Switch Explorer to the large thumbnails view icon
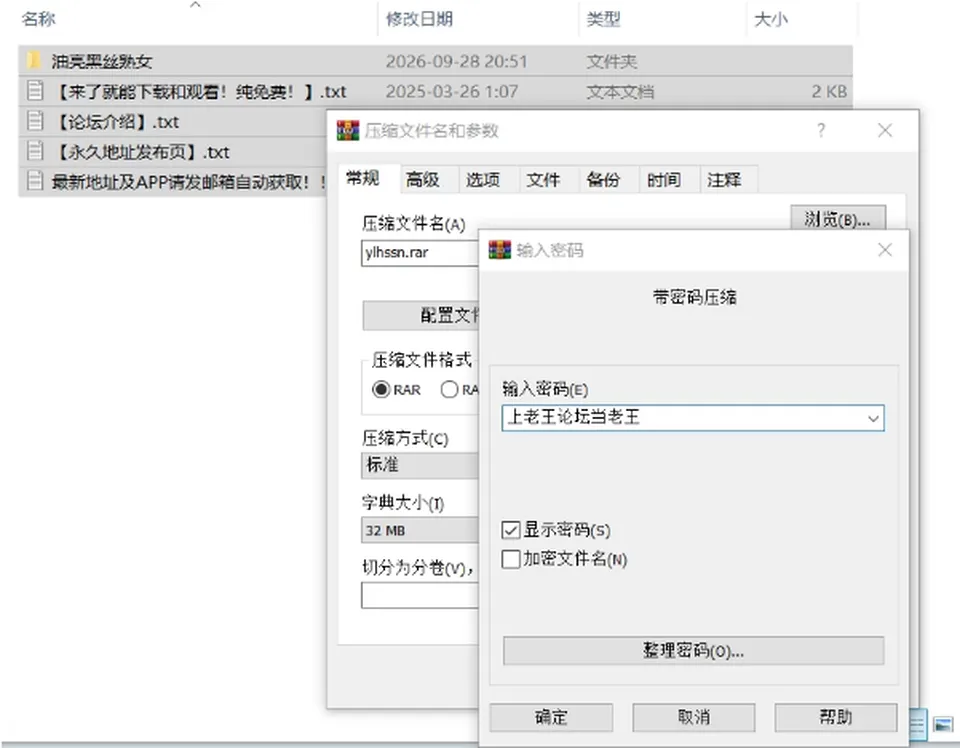The width and height of the screenshot is (960, 748). (943, 725)
